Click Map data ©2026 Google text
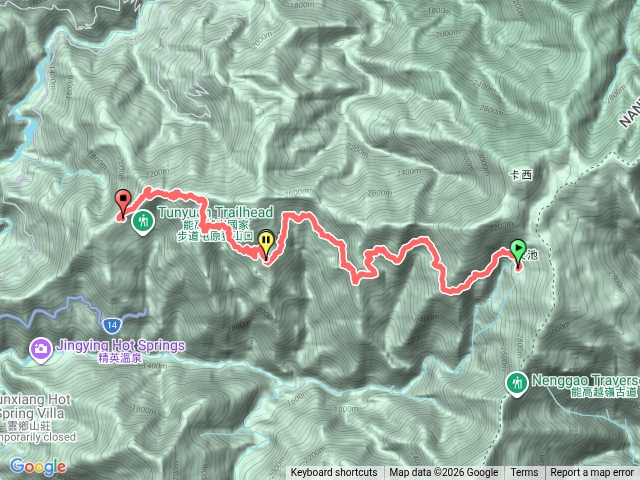 point(444,473)
